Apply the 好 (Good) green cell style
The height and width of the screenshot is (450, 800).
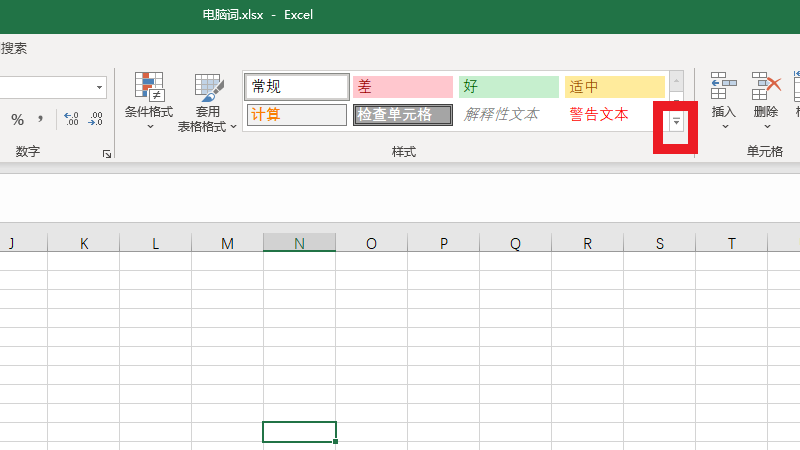pos(508,86)
